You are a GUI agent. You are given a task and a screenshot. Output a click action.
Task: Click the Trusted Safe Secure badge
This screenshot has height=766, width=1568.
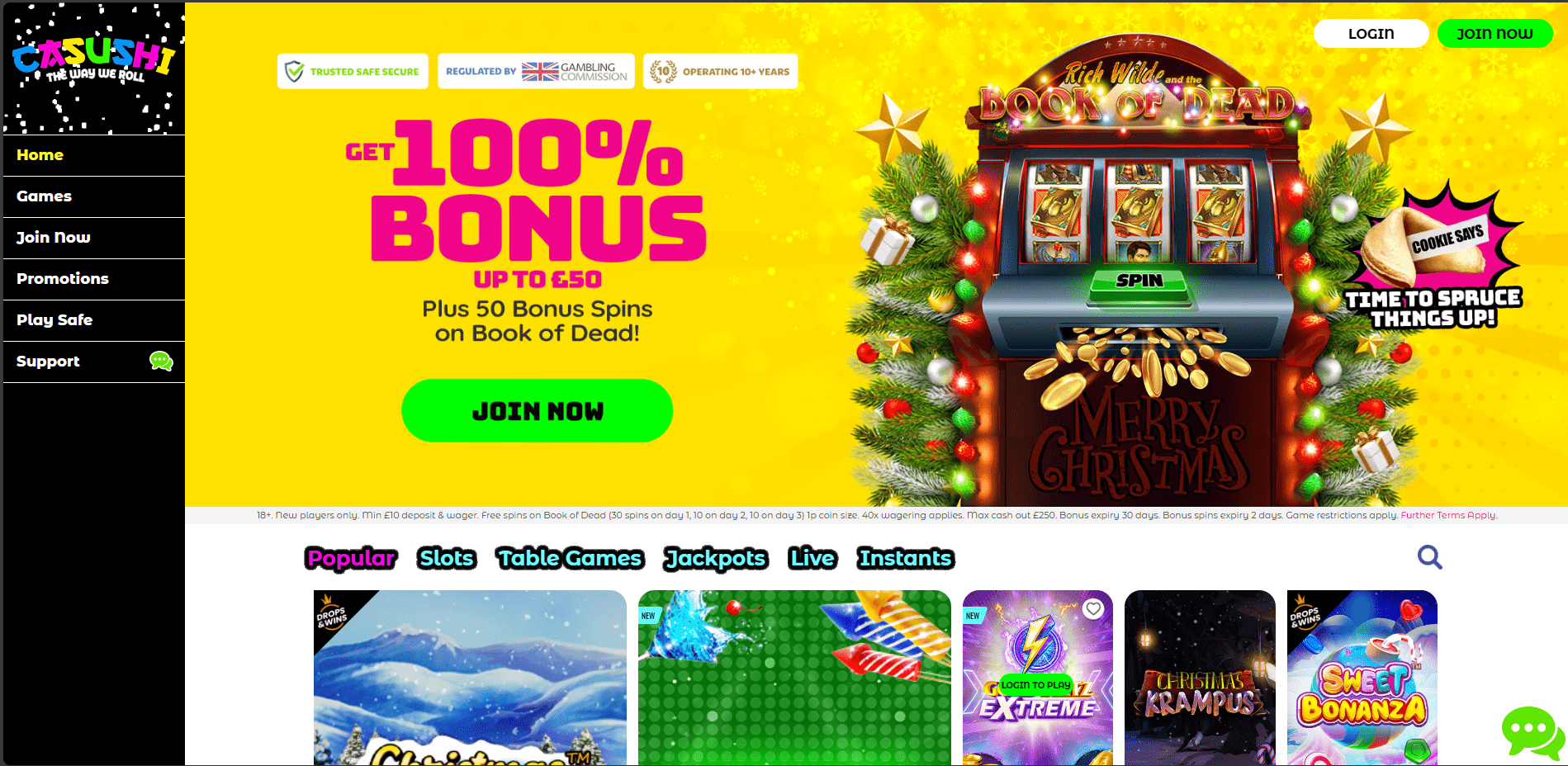tap(353, 71)
